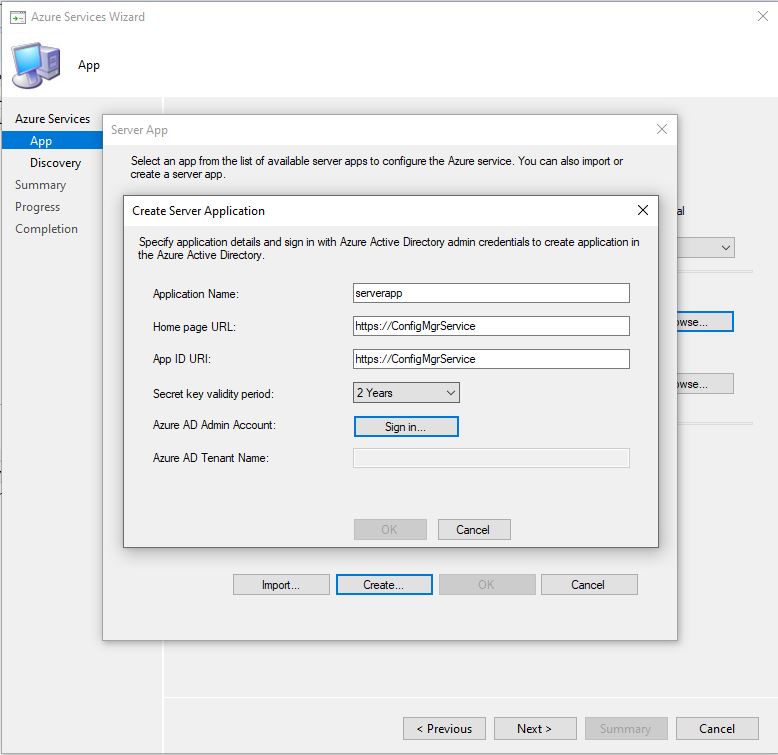Screen dimensions: 778x755
Task: Click Sign in for Azure AD Admin
Action: click(406, 427)
